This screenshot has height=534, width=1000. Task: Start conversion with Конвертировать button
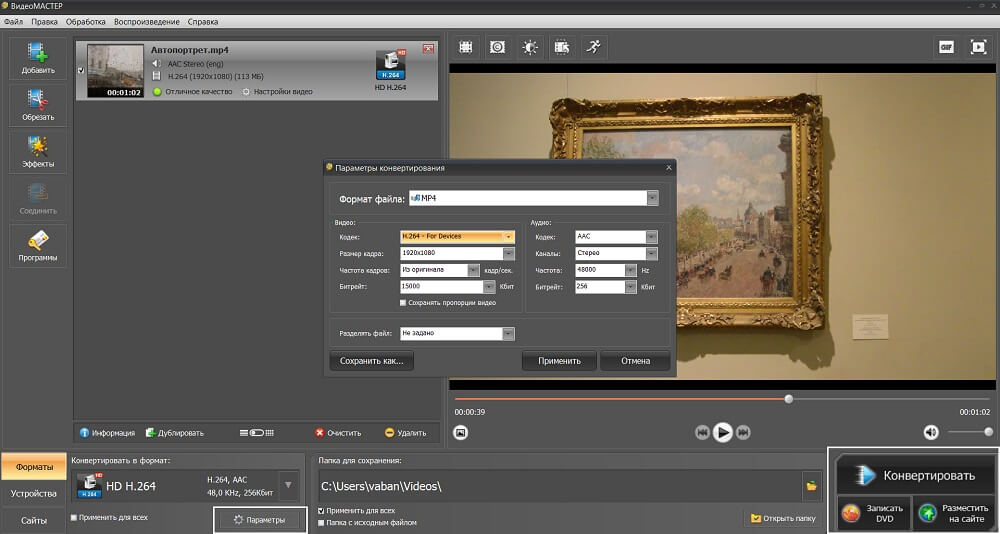pos(916,475)
